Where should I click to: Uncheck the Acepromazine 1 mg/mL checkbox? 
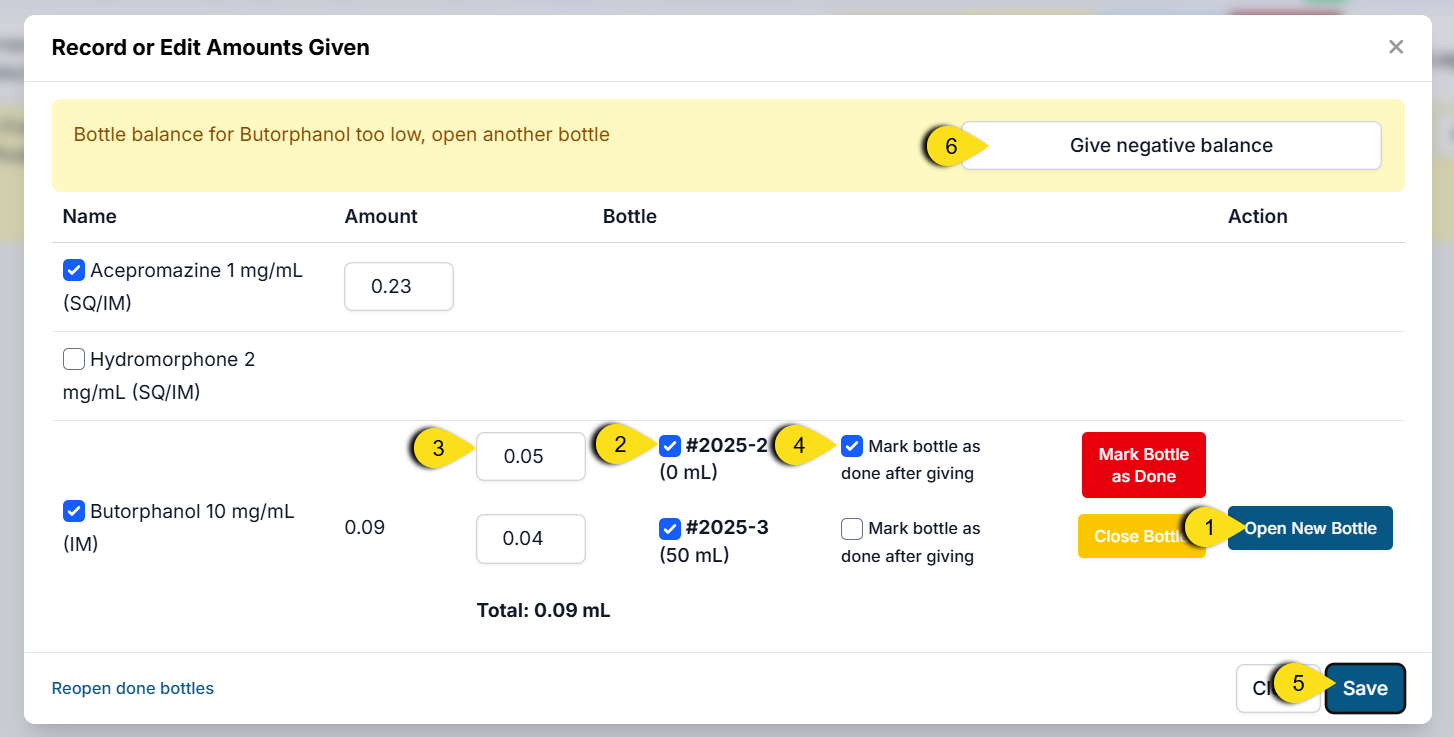[73, 270]
